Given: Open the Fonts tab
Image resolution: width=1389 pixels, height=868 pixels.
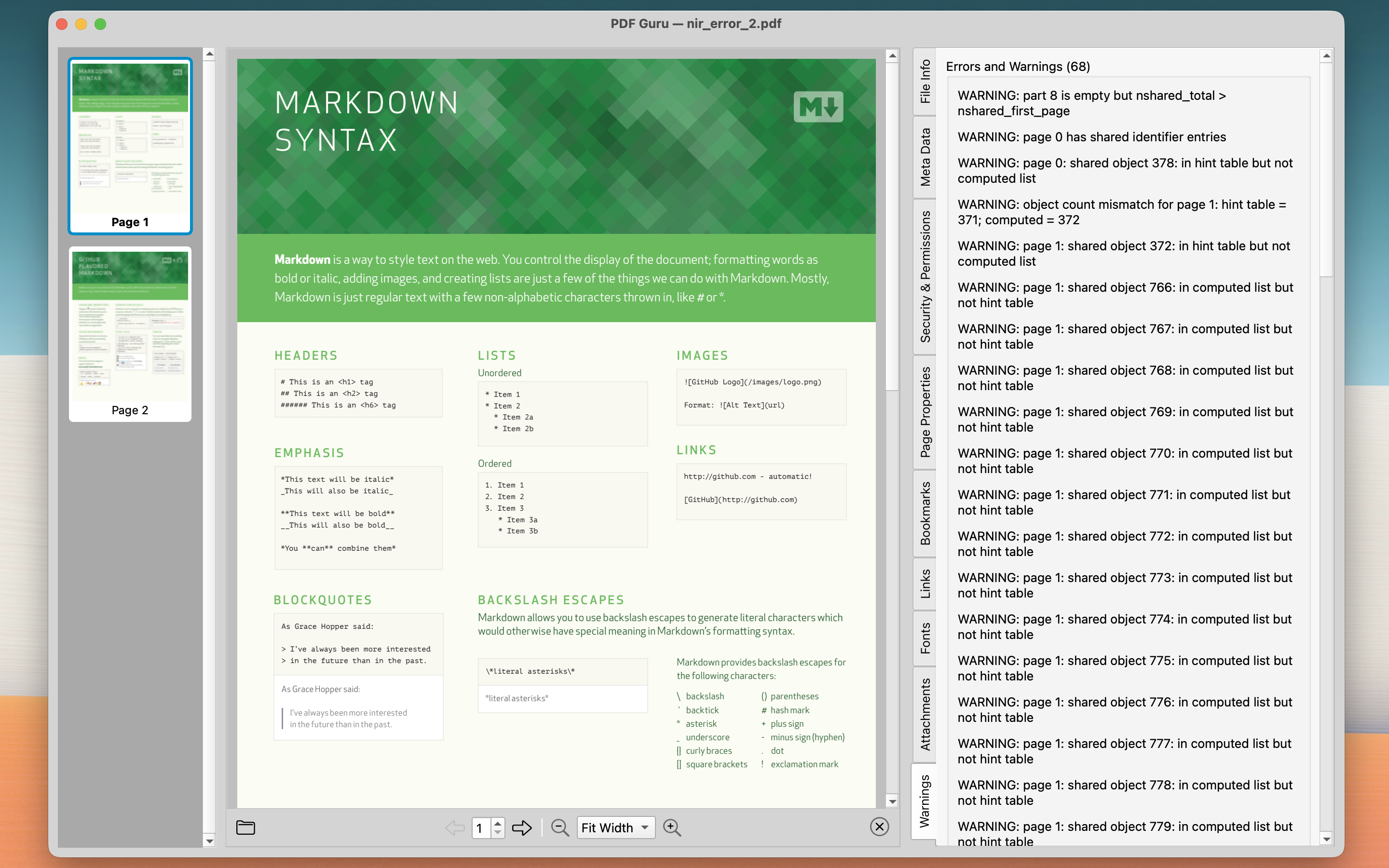Looking at the screenshot, I should point(925,636).
